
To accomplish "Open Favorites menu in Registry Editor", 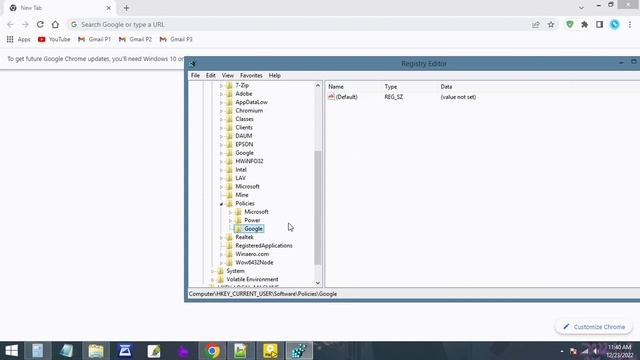I will 251,76.
